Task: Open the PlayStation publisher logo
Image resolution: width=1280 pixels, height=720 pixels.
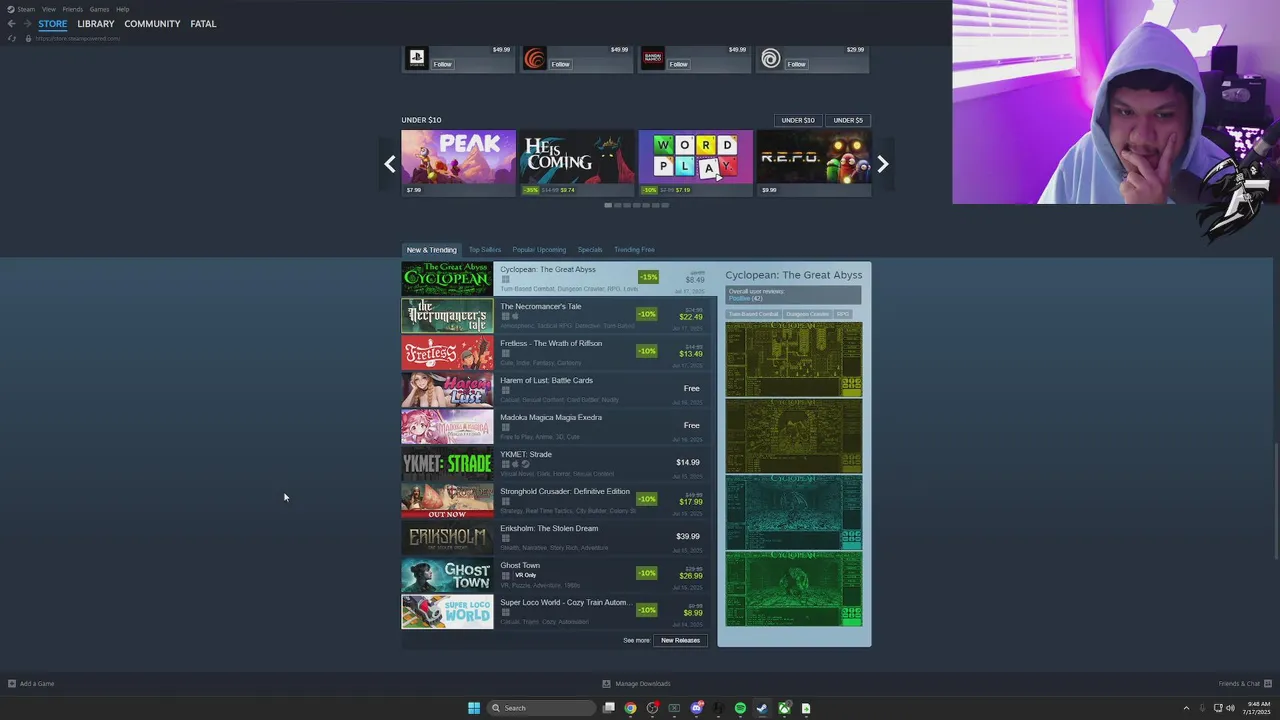Action: 417,59
